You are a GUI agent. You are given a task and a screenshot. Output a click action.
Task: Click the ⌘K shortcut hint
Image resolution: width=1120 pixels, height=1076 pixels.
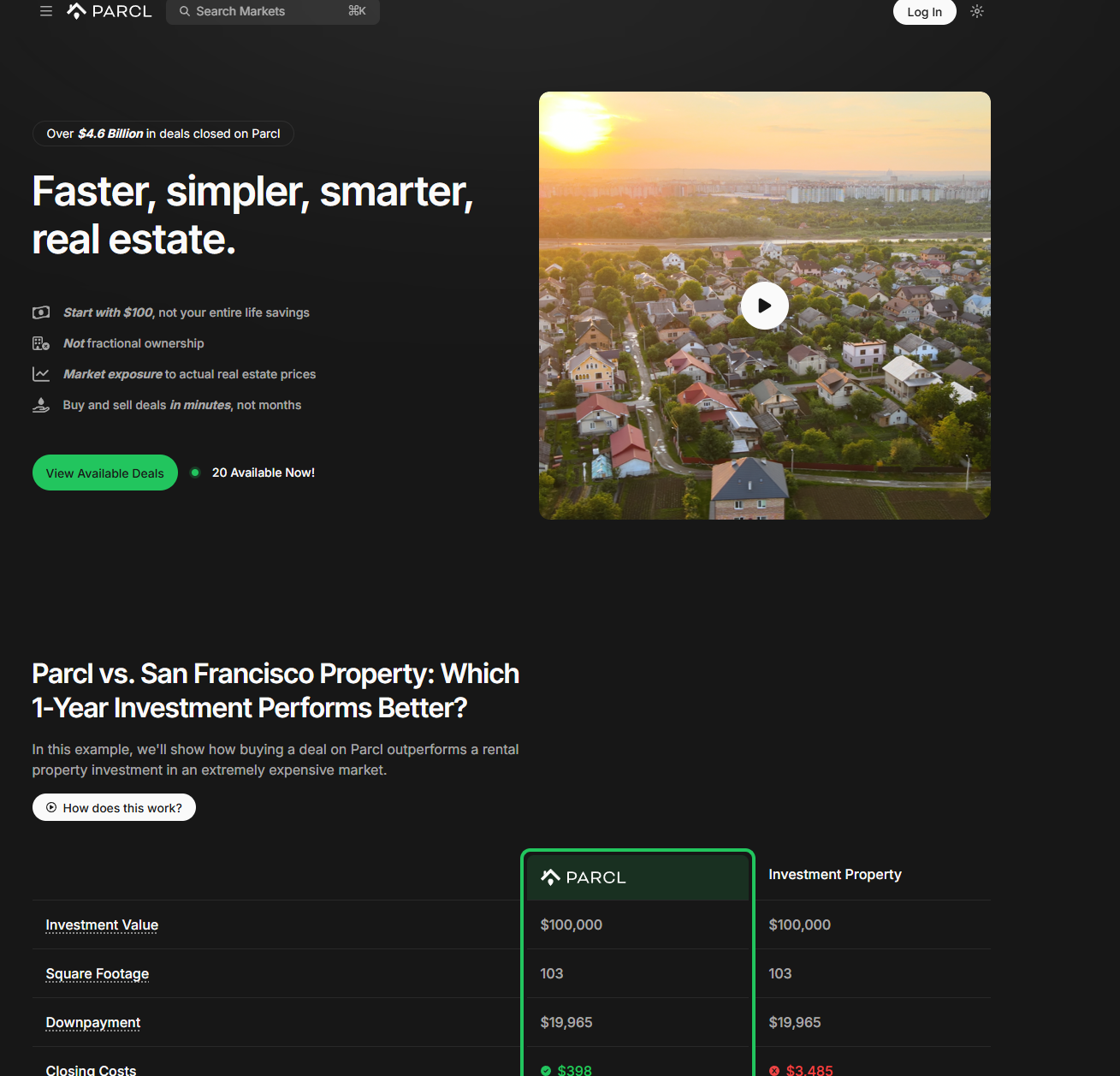(357, 11)
